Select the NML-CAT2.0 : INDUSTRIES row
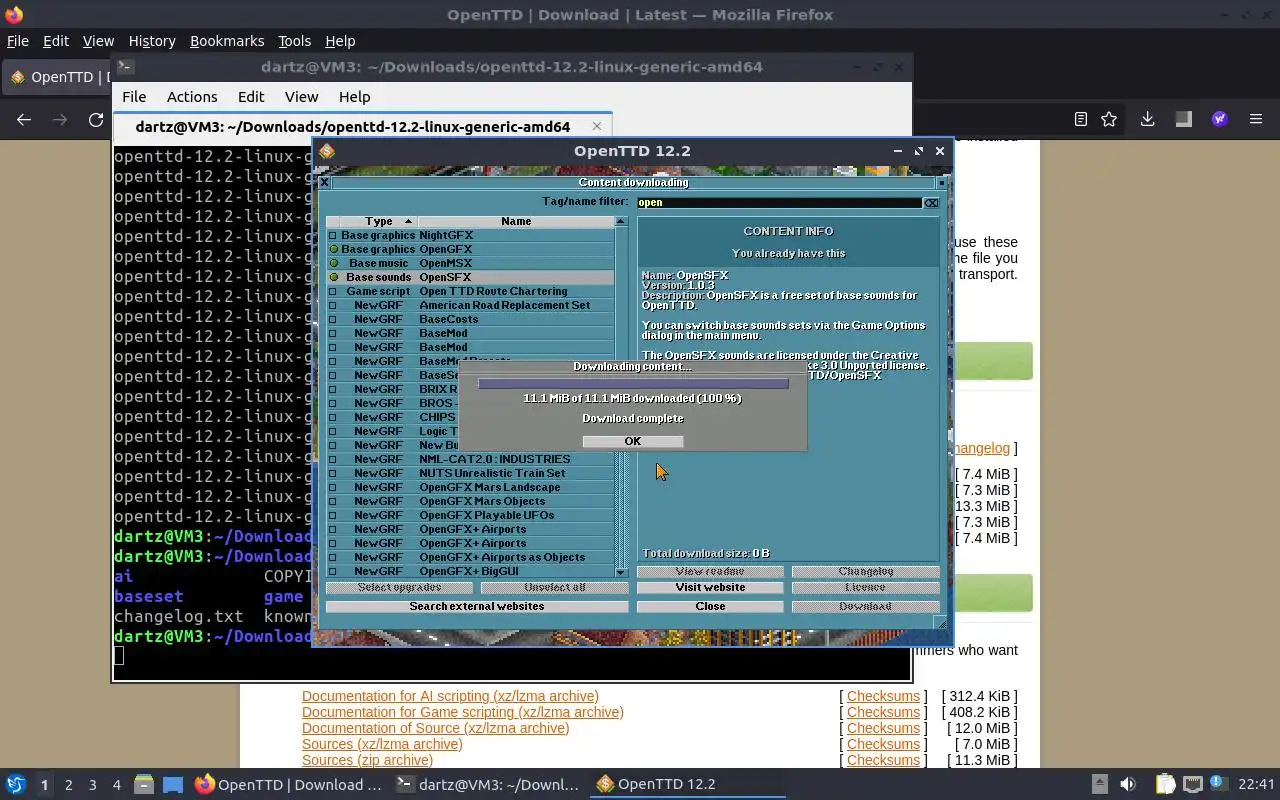Viewport: 1280px width, 800px height. click(x=470, y=459)
